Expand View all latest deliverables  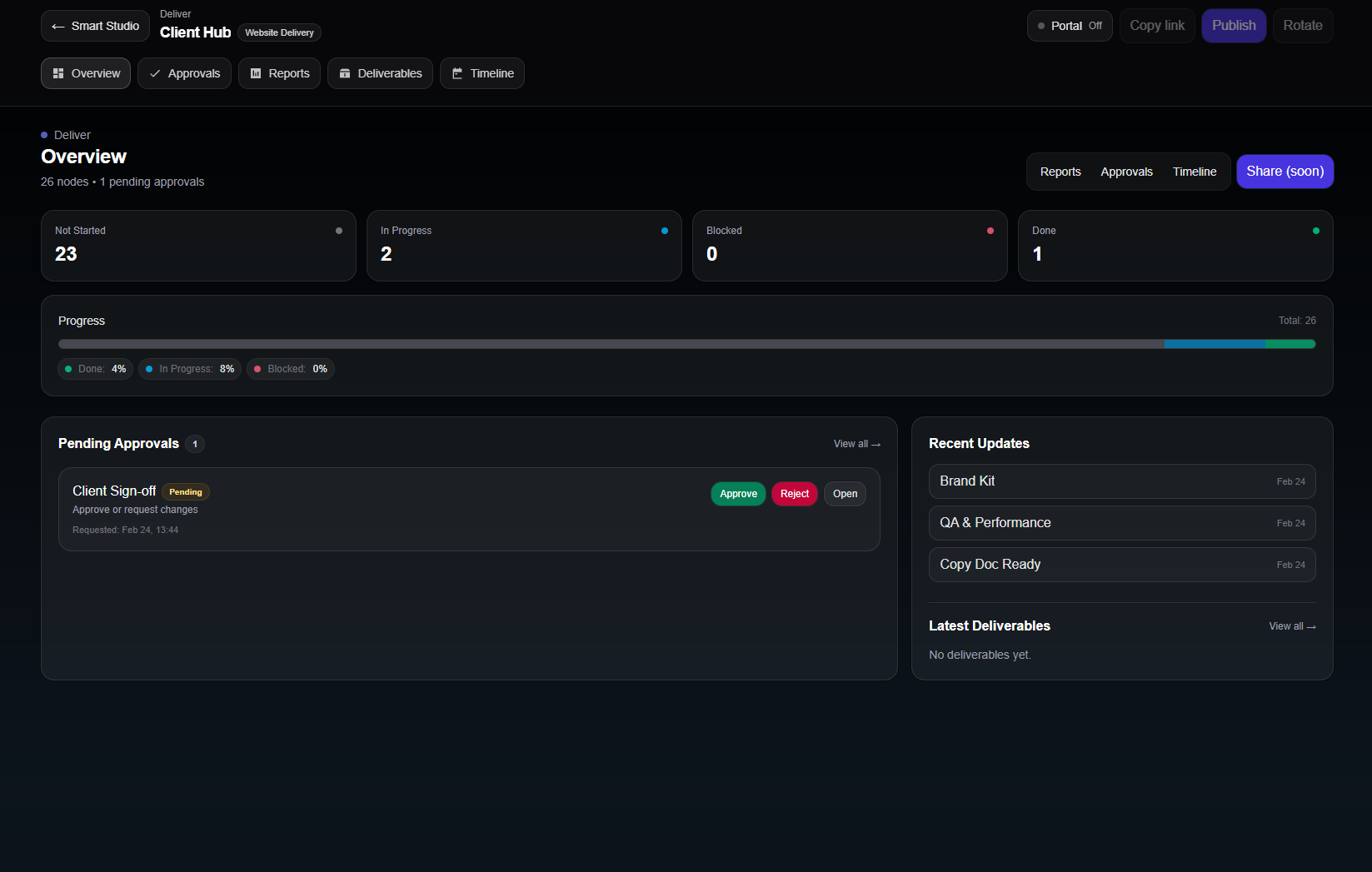1292,625
